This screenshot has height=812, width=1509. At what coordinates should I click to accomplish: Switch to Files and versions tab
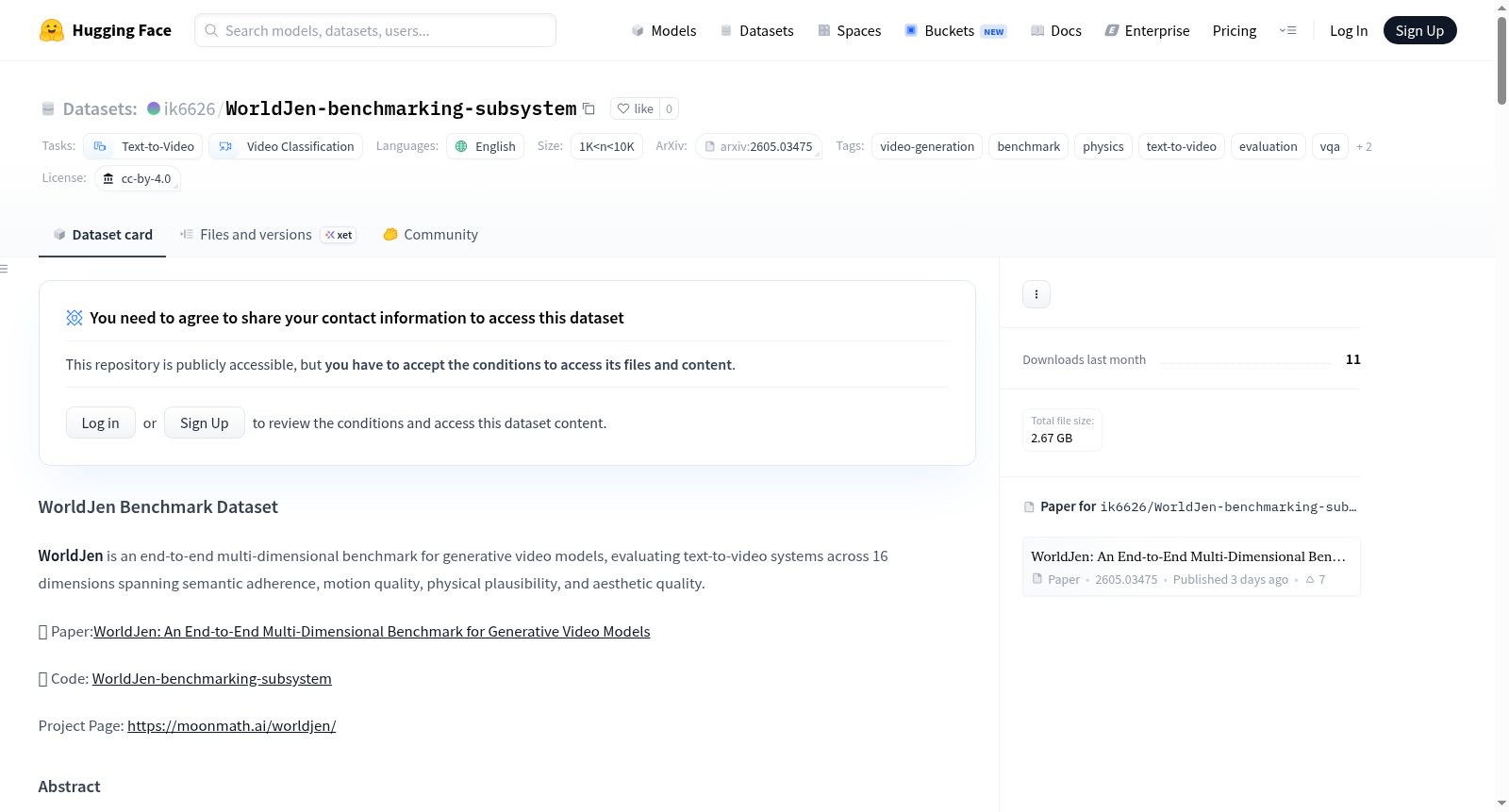point(268,235)
